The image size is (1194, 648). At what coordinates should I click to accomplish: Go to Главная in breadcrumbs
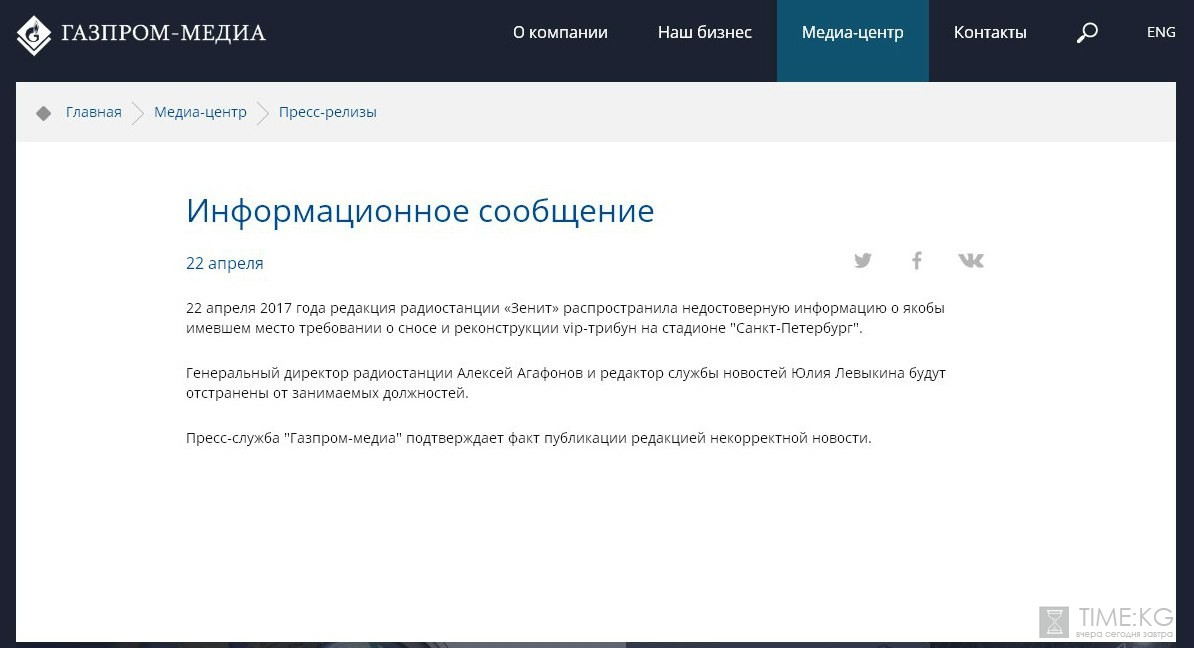pyautogui.click(x=94, y=112)
